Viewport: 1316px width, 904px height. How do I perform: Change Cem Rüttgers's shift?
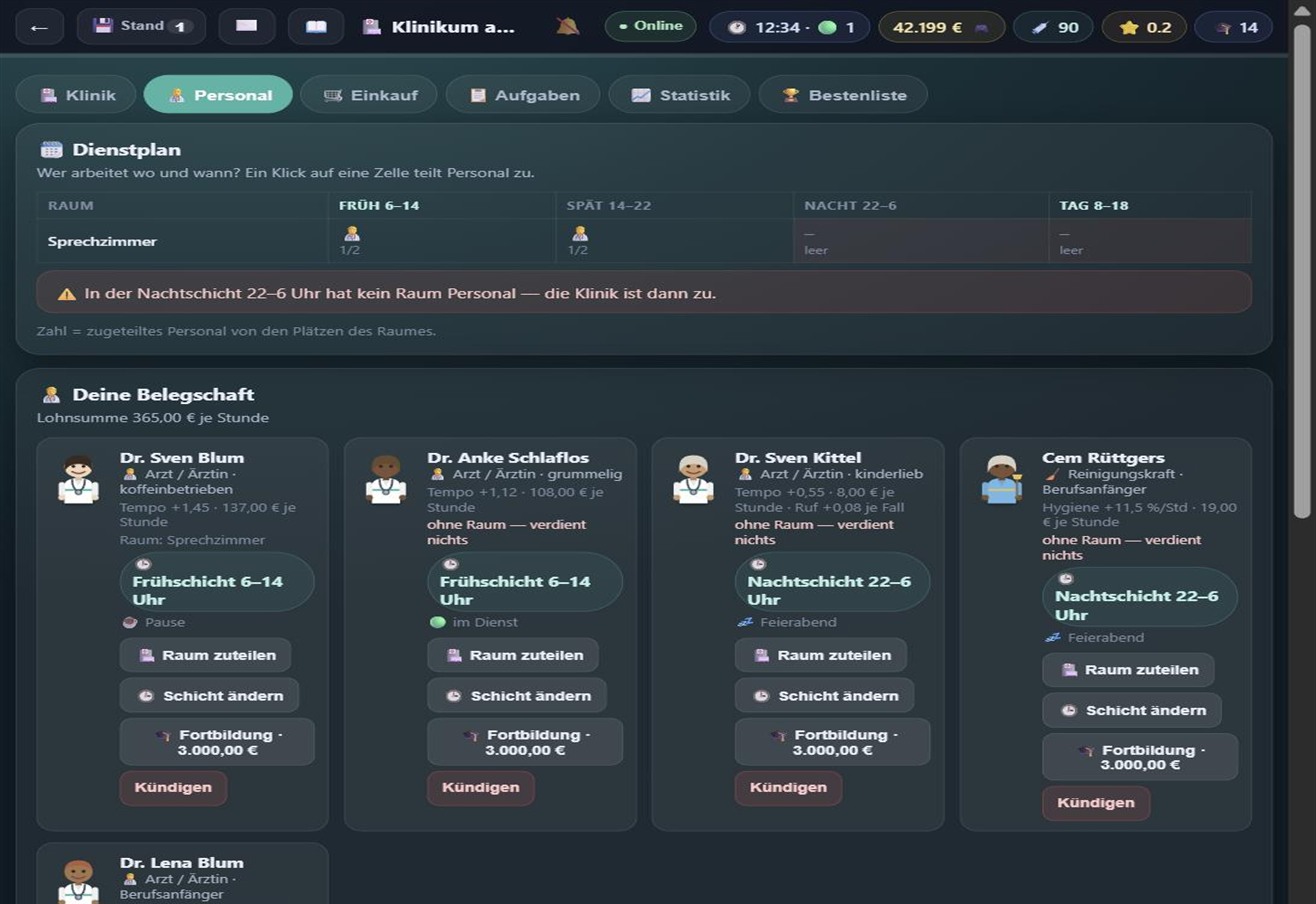1132,710
